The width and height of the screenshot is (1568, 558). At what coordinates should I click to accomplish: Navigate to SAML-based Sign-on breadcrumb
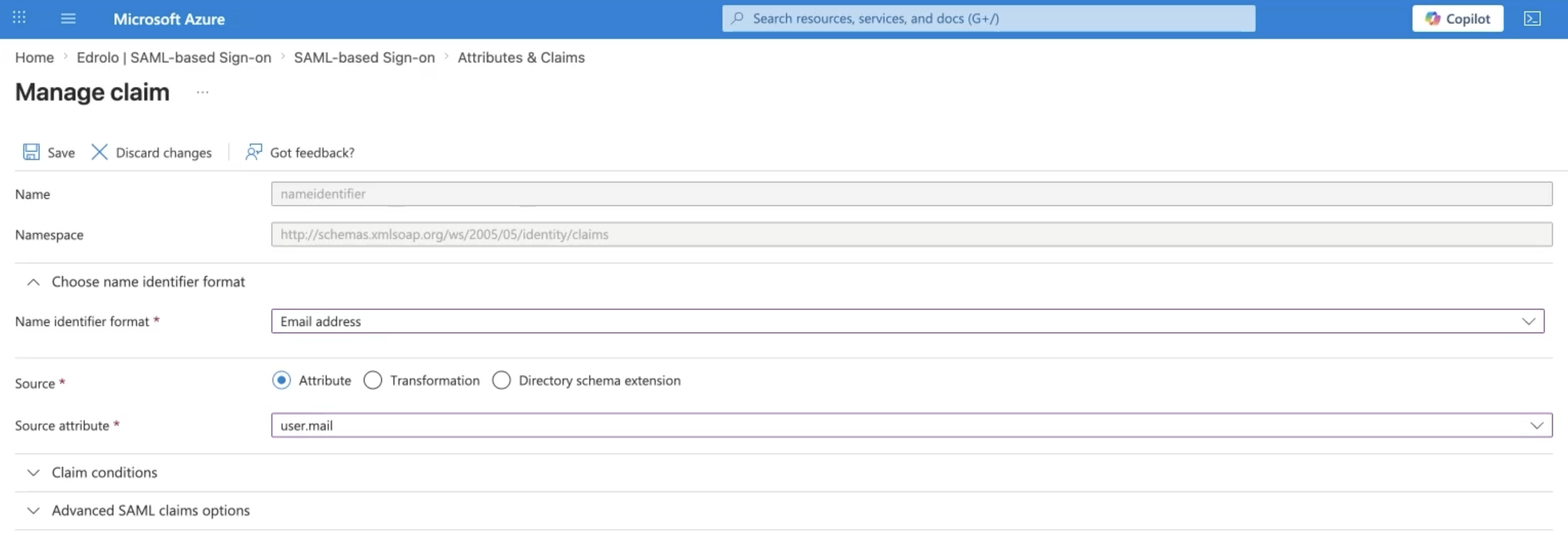364,57
